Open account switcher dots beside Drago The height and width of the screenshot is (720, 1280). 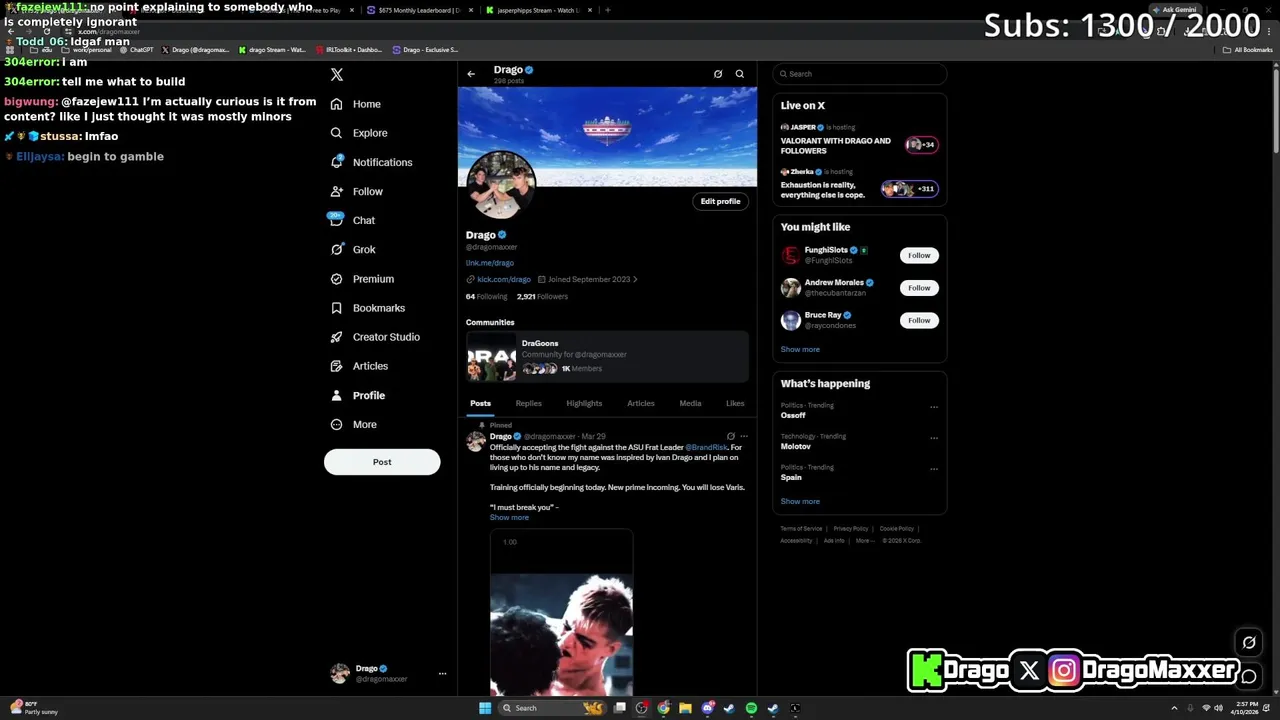(442, 674)
